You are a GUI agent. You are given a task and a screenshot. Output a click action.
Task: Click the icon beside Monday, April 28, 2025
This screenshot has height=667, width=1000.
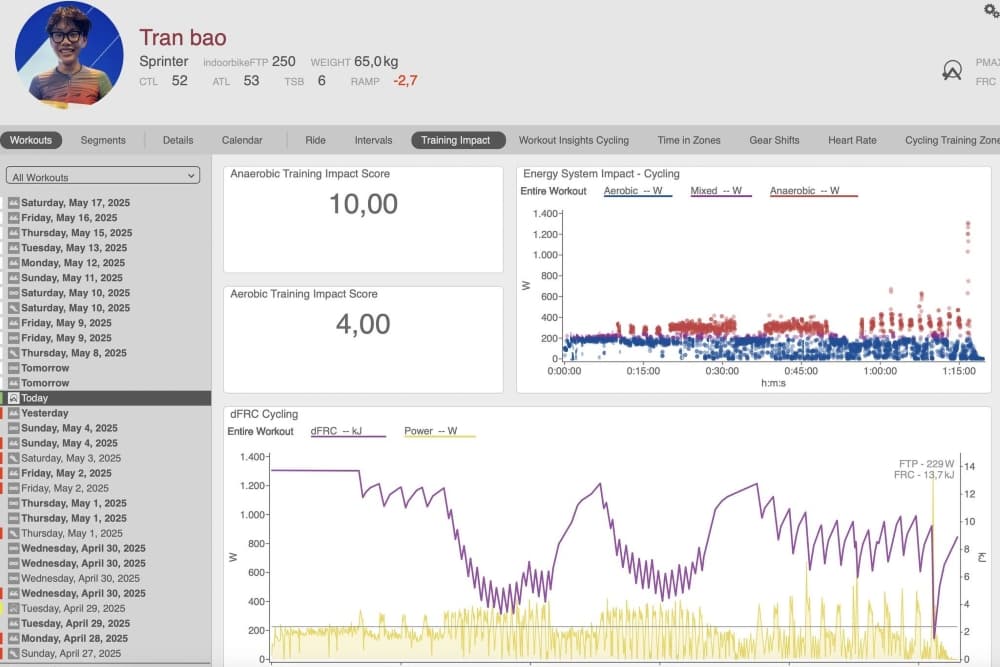13,638
